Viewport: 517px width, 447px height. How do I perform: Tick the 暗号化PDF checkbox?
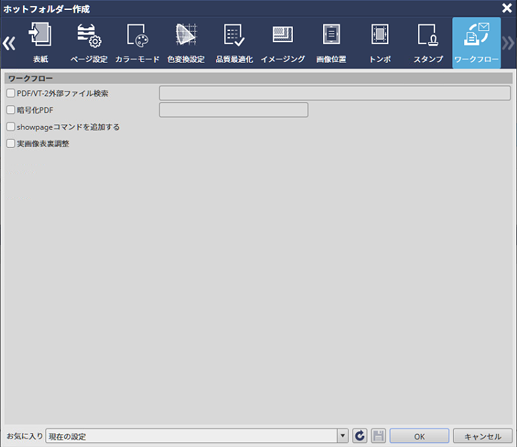tap(11, 110)
